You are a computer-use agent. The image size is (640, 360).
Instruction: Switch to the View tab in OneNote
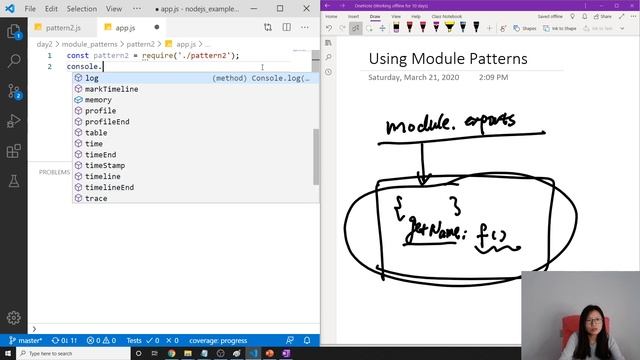(396, 16)
